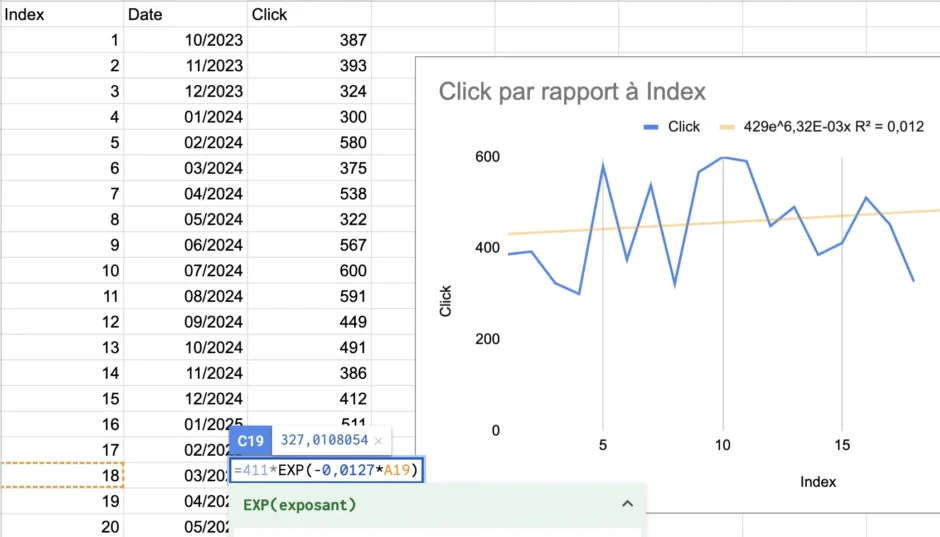The height and width of the screenshot is (537, 940).
Task: Select the index cell with value 12
Action: 62,322
